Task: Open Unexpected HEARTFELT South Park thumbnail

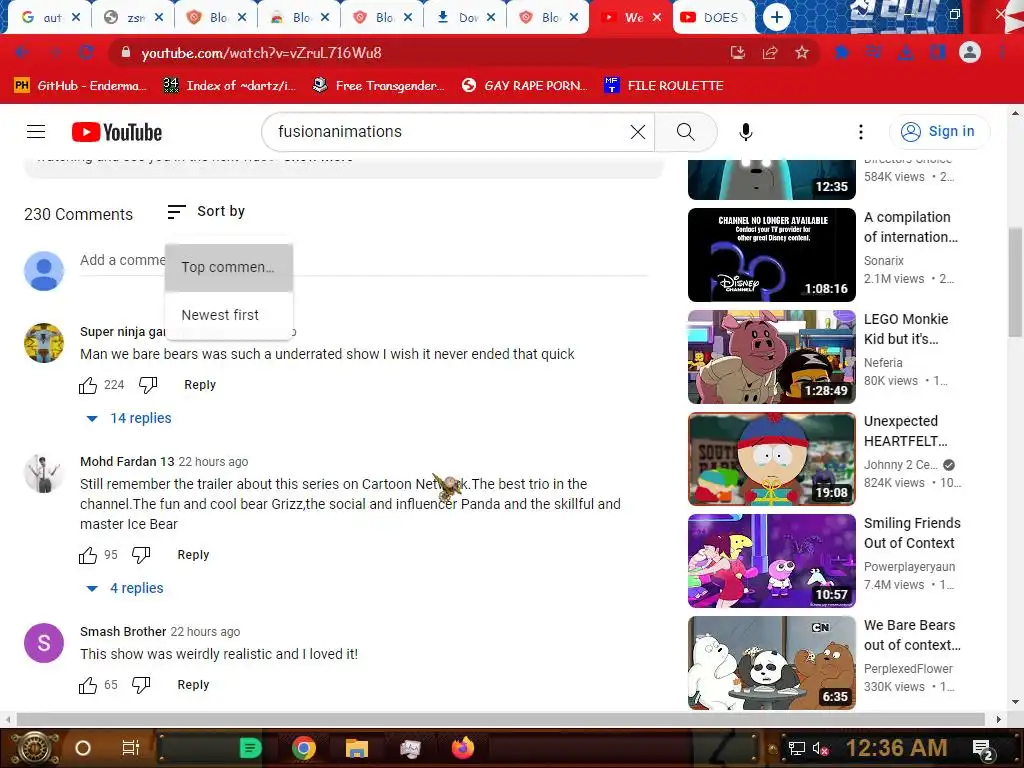Action: coord(771,459)
